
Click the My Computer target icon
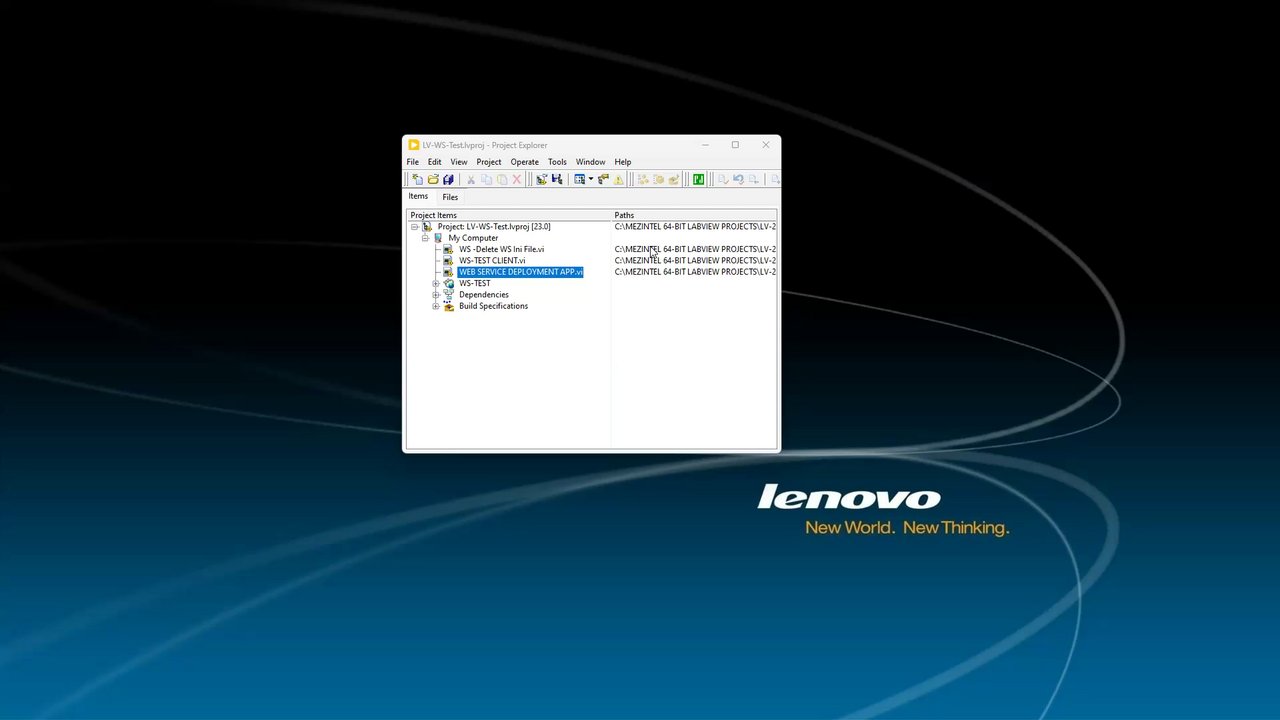(437, 238)
